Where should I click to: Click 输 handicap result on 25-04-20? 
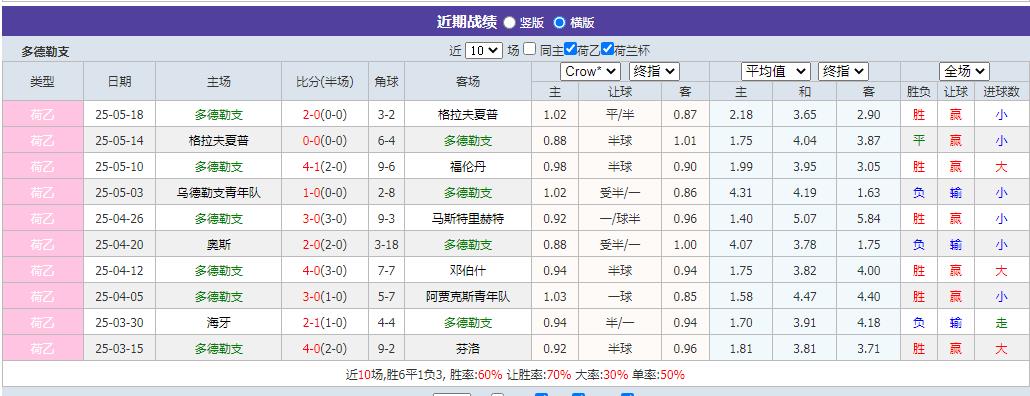955,244
